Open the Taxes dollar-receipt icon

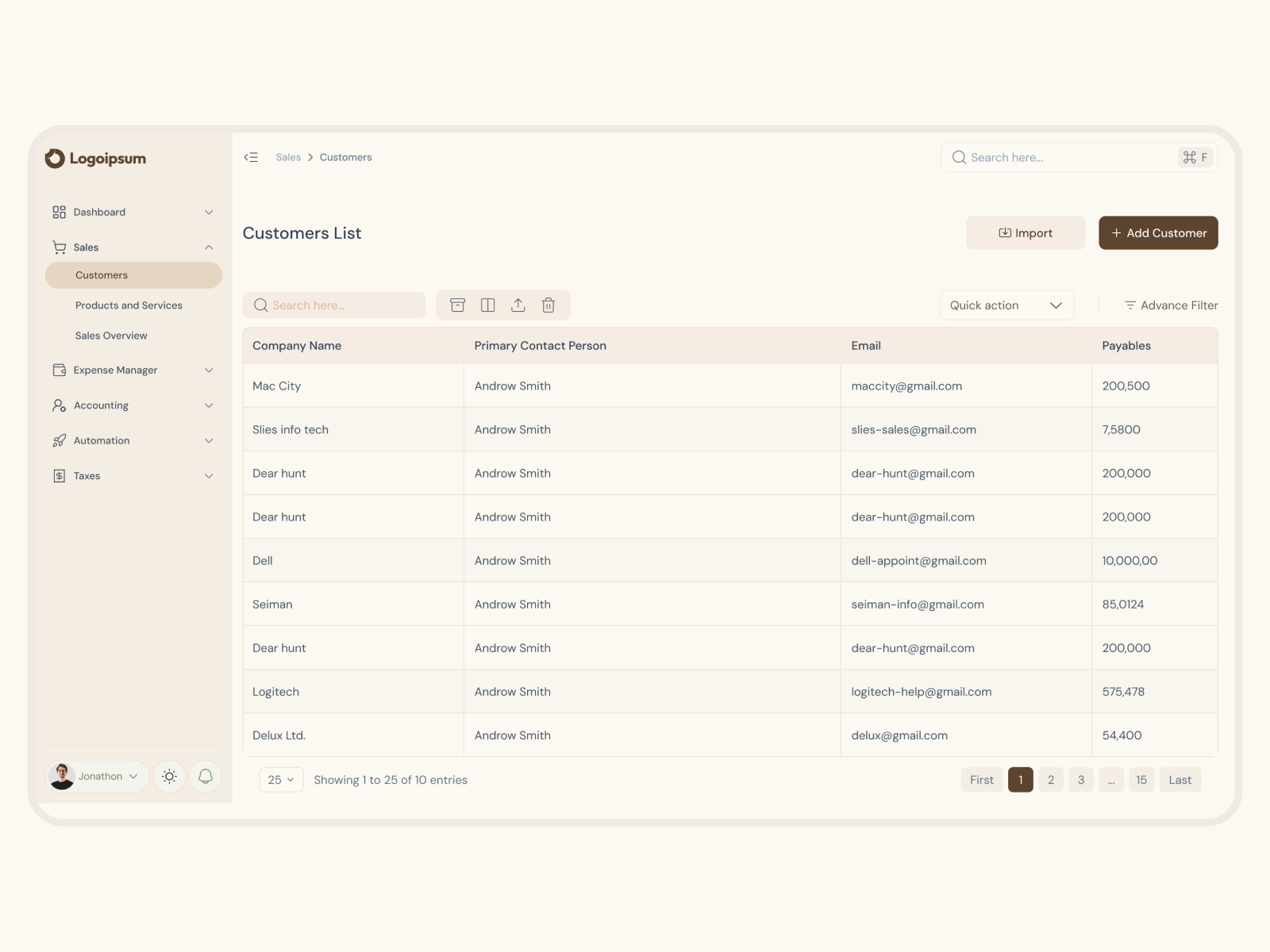coord(59,475)
